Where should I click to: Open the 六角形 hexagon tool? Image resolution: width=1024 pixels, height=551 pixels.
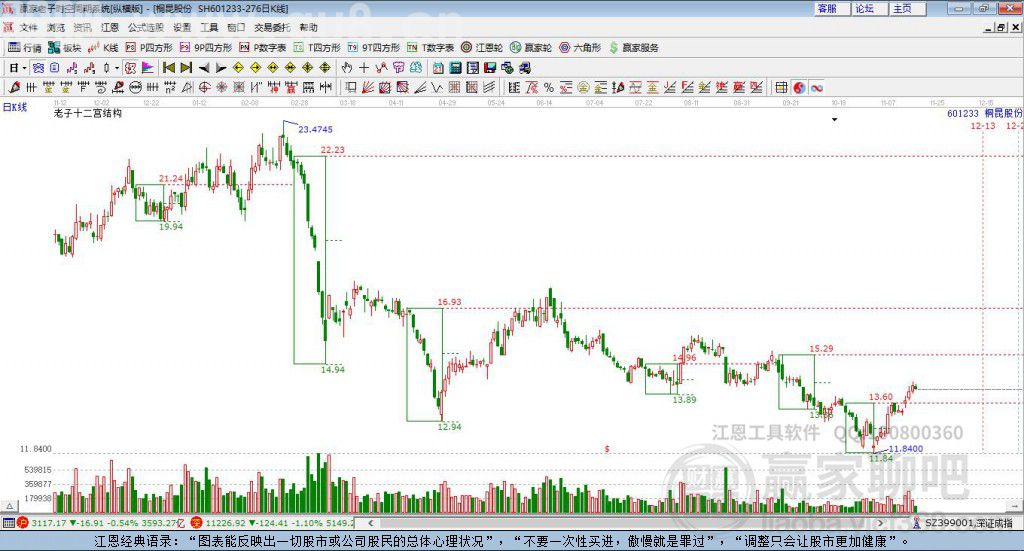tap(579, 48)
